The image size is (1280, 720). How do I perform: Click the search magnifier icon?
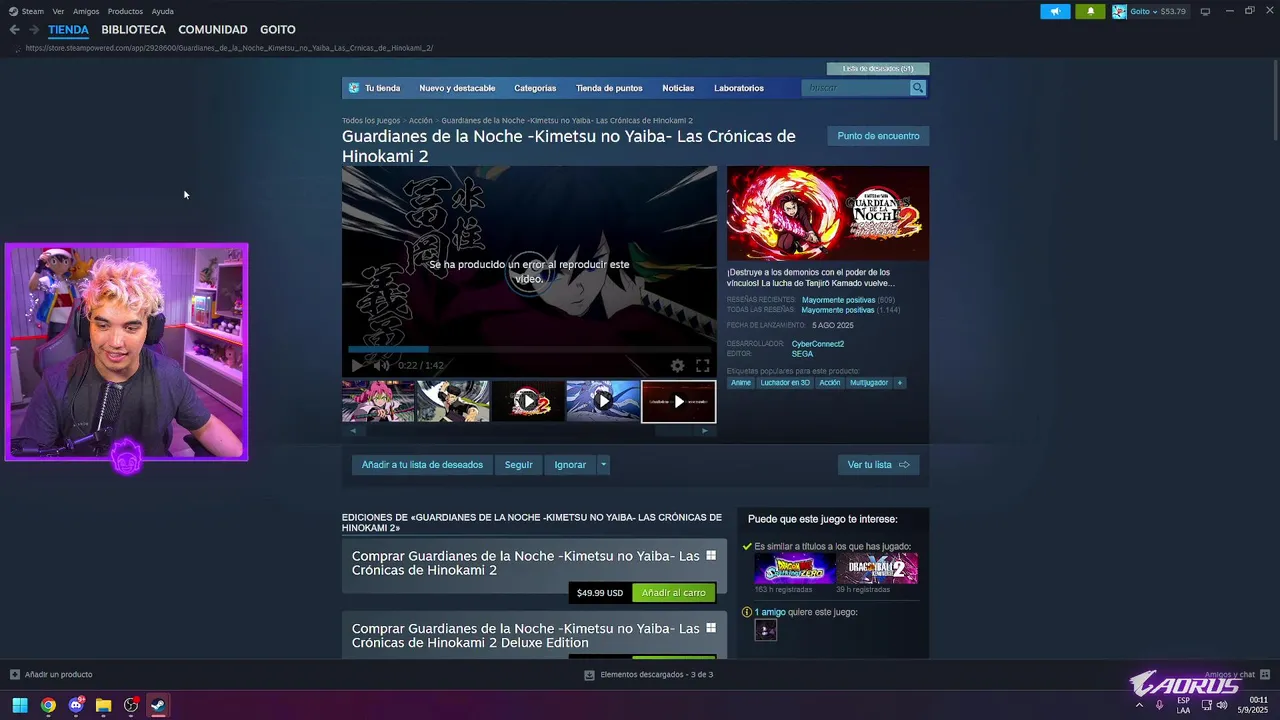pos(918,88)
